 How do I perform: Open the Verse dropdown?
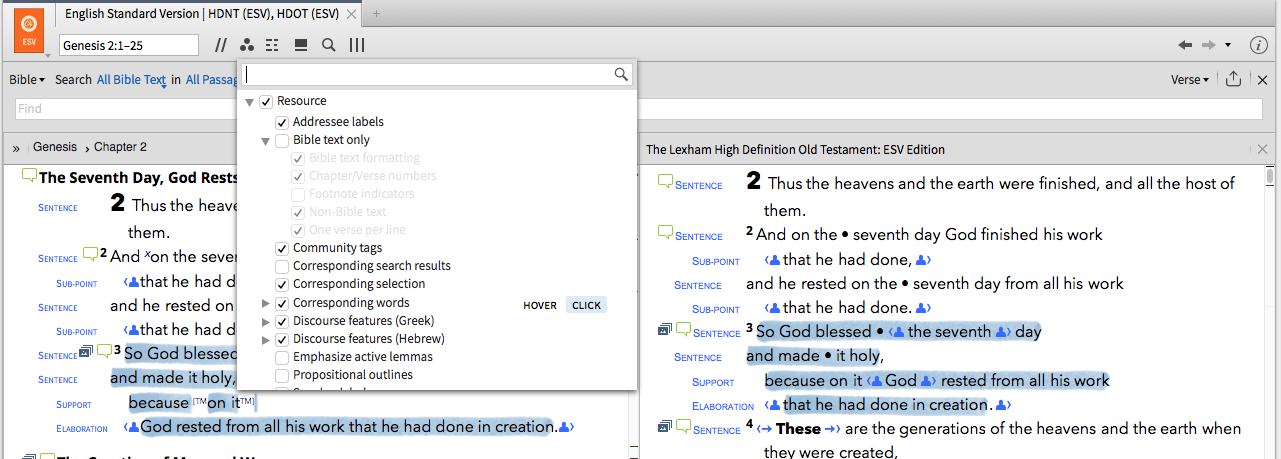coord(1190,80)
